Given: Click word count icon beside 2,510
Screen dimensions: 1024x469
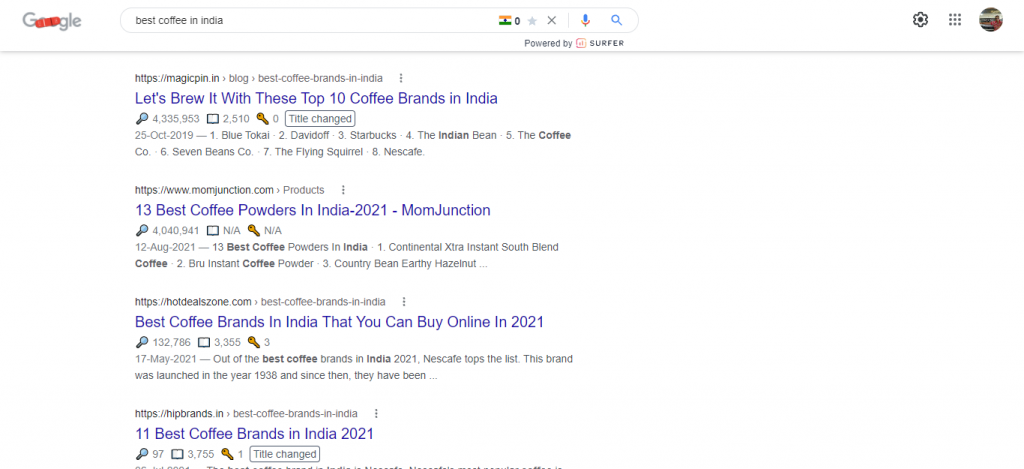Looking at the screenshot, I should (213, 119).
